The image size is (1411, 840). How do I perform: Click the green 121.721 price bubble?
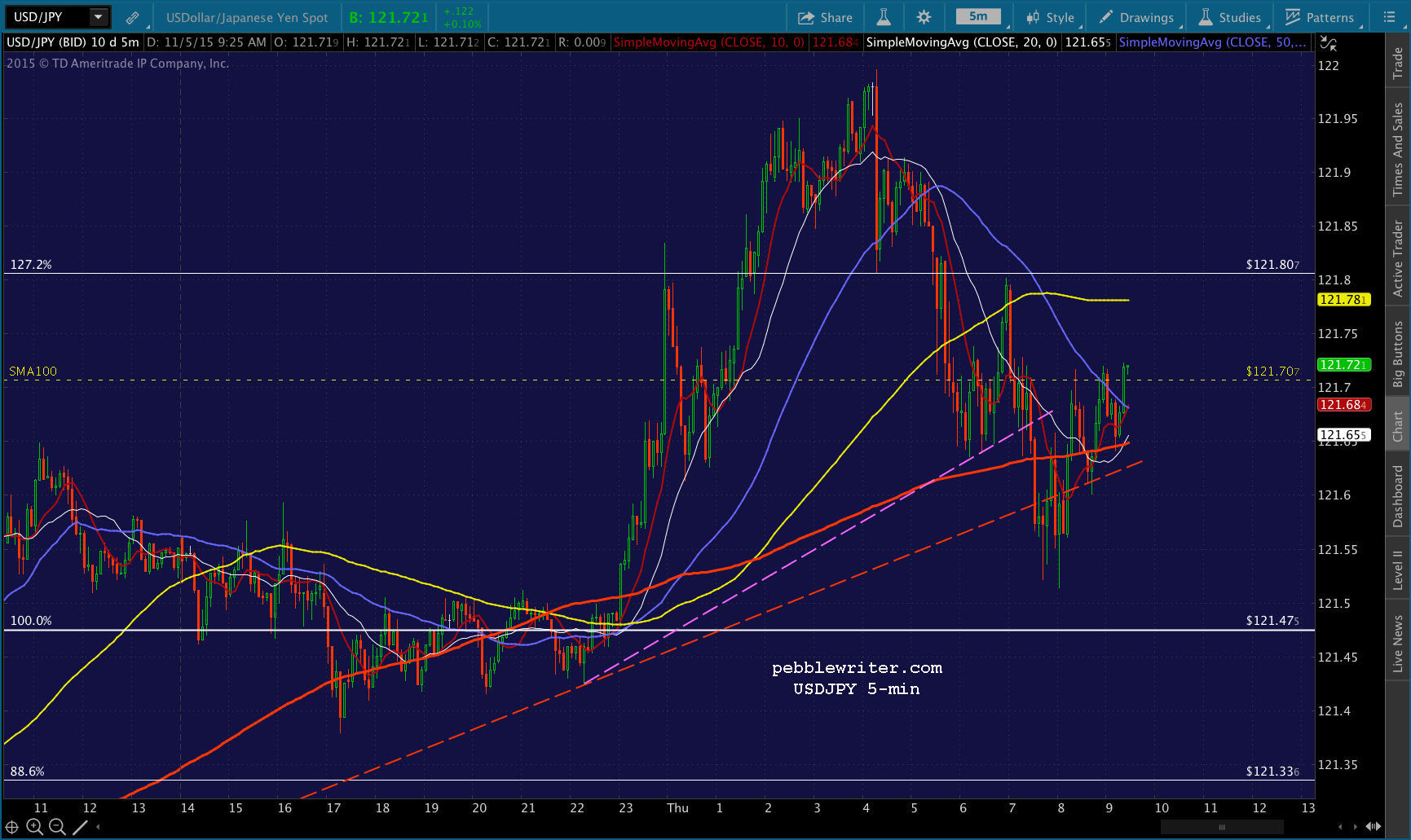pyautogui.click(x=1344, y=365)
